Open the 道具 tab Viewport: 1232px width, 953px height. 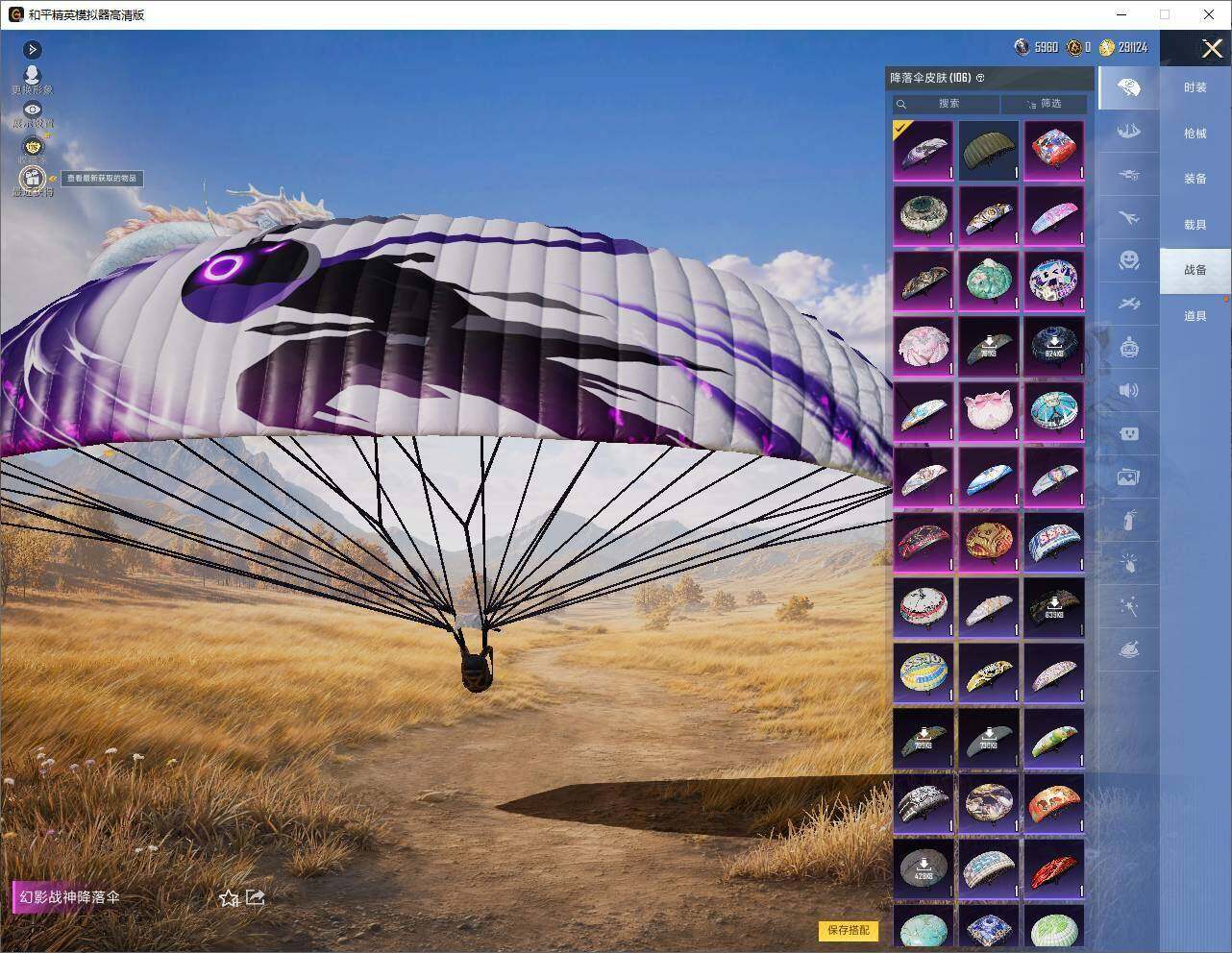pos(1195,316)
